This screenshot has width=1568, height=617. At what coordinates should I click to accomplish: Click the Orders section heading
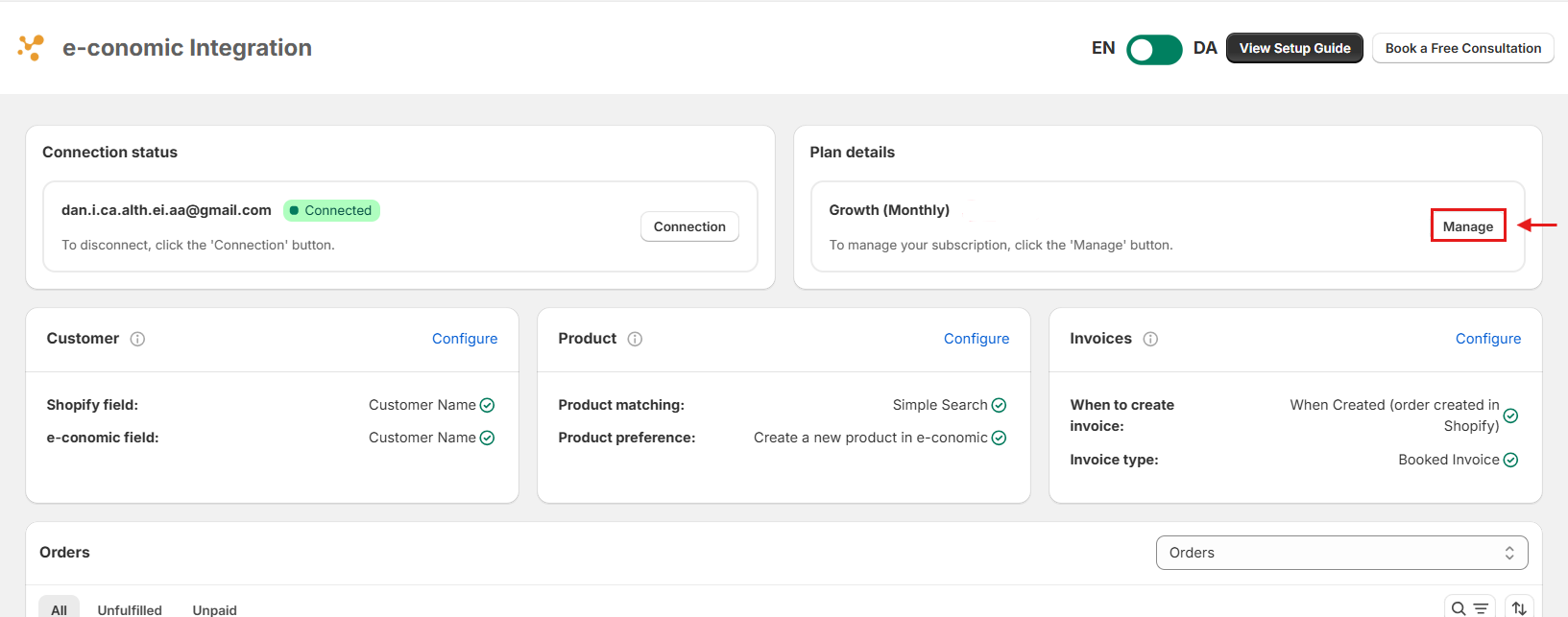tap(64, 553)
